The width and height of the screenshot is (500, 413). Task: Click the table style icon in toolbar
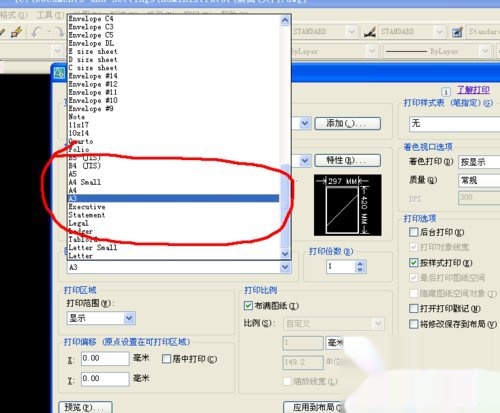457,32
